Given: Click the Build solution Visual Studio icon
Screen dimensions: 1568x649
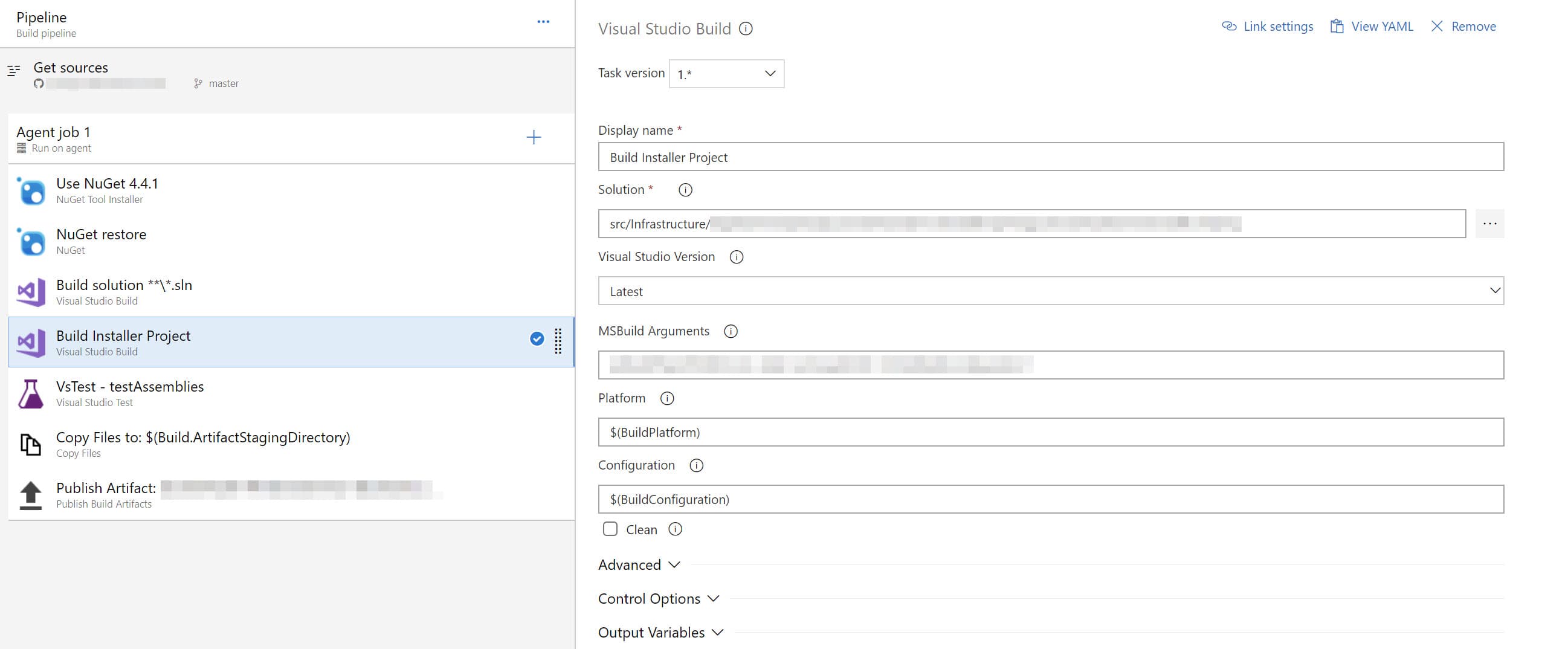Looking at the screenshot, I should click(31, 292).
